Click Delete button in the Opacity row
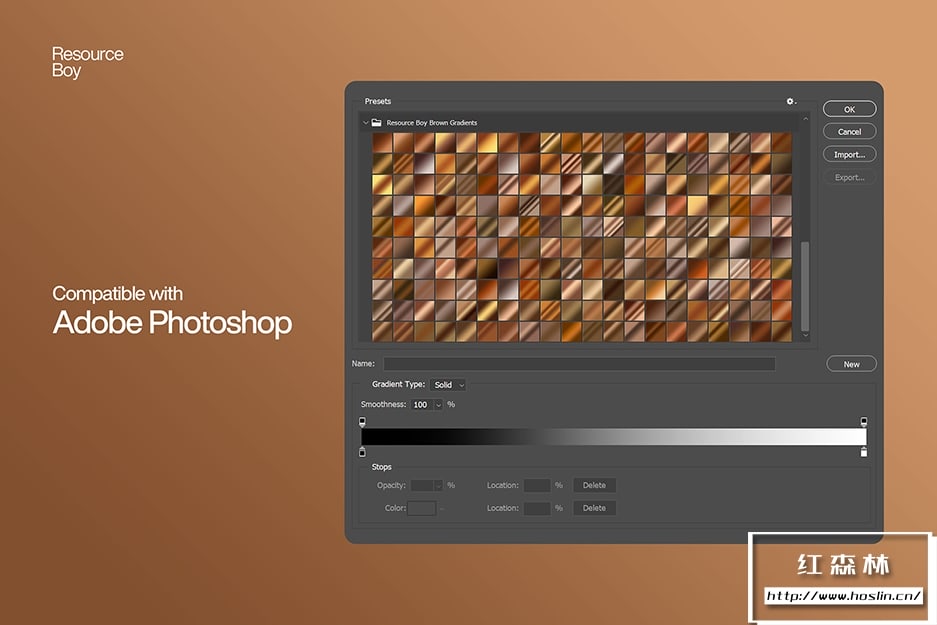 [x=594, y=485]
